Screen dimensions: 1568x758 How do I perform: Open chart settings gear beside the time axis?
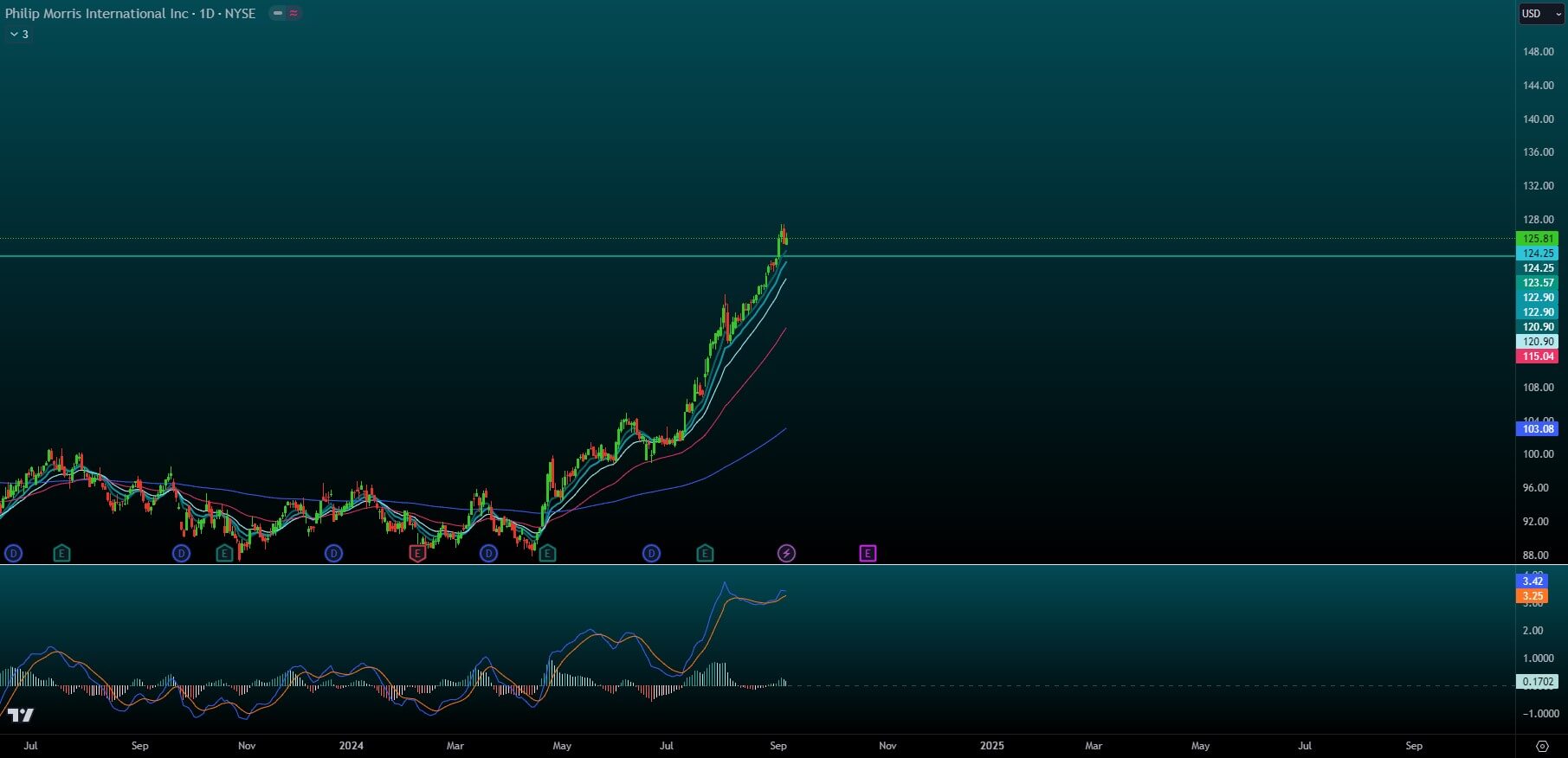tap(1542, 746)
